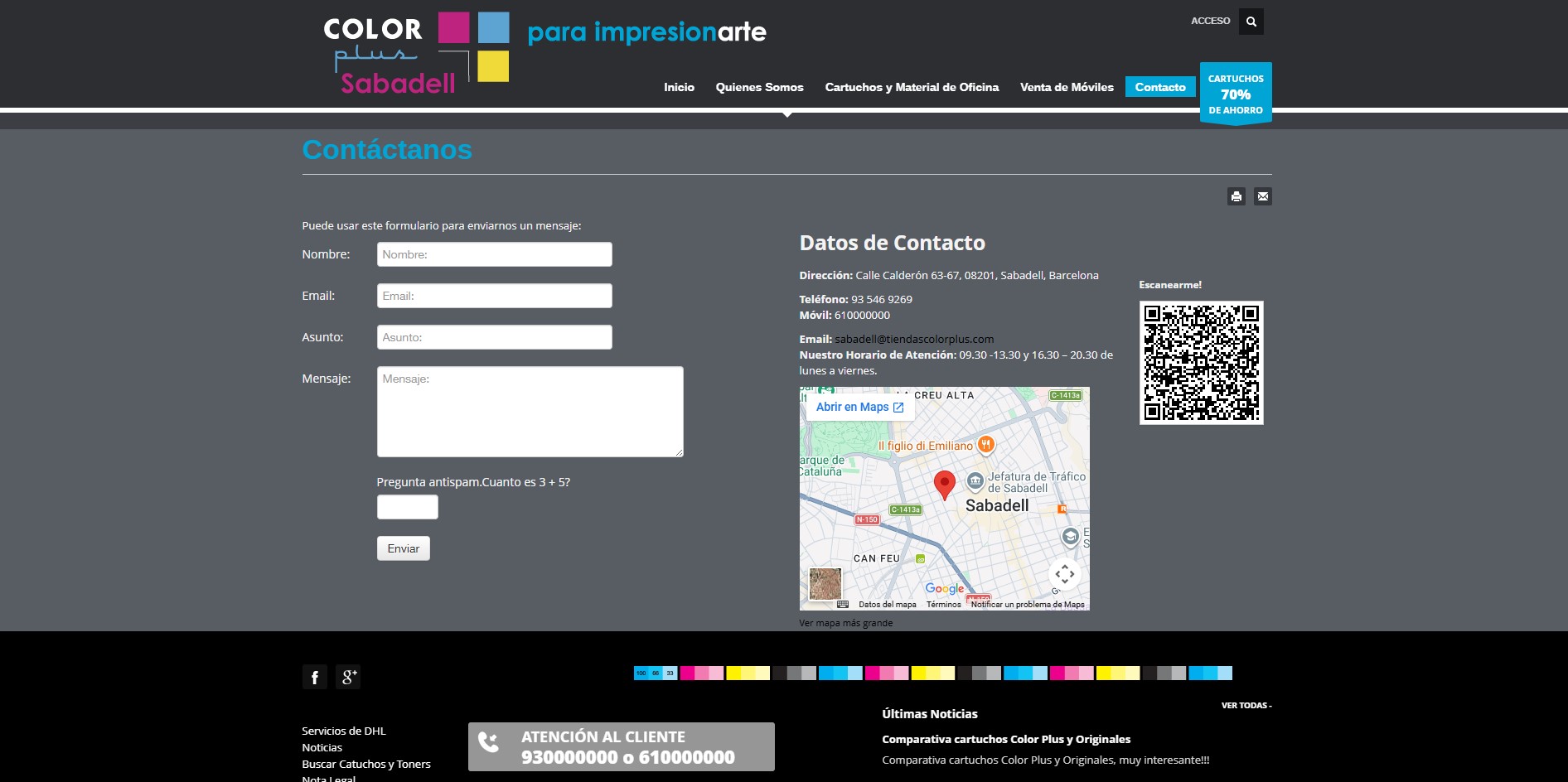Viewport: 1568px width, 782px height.
Task: Open Servicios de DHL footer link
Action: tap(344, 731)
